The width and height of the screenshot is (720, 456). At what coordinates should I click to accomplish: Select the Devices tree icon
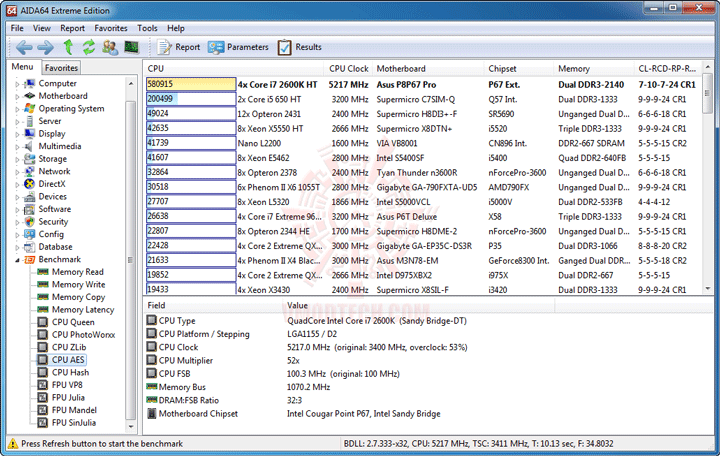pos(30,197)
